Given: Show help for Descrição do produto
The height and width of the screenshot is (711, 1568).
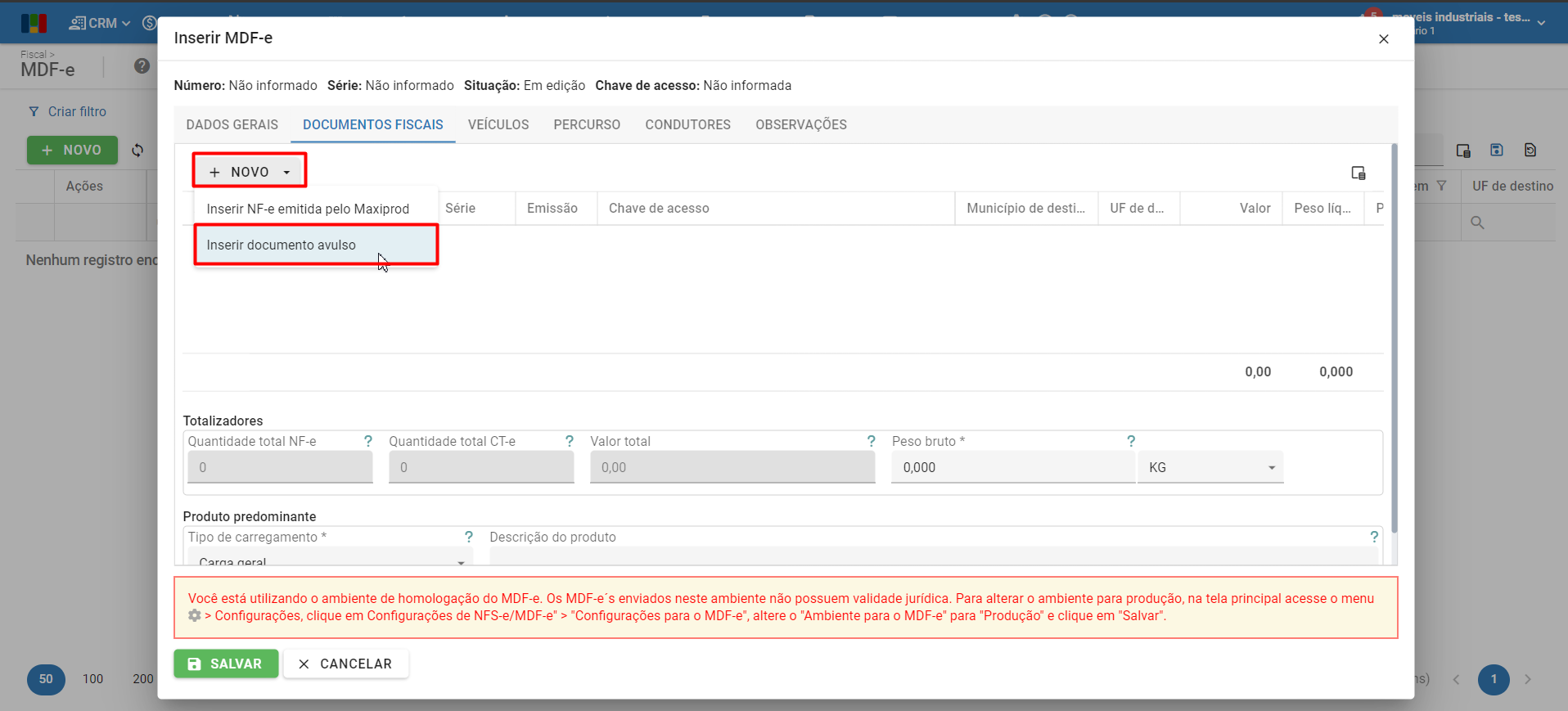Looking at the screenshot, I should [1374, 537].
